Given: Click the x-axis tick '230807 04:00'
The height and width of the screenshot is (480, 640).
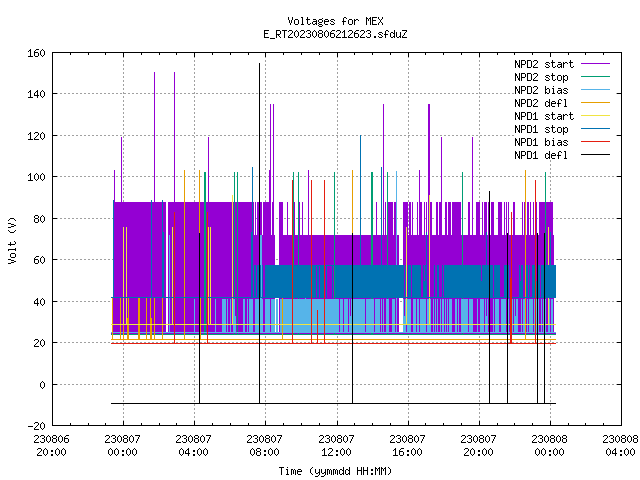Looking at the screenshot, I should coord(193,445).
